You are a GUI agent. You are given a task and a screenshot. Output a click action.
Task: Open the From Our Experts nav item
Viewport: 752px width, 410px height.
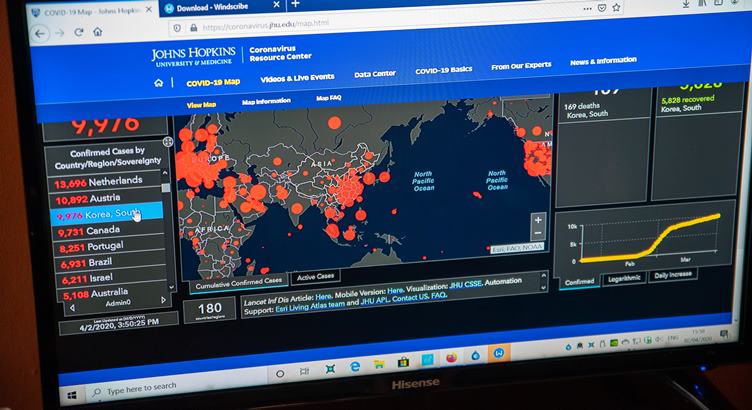pyautogui.click(x=521, y=66)
